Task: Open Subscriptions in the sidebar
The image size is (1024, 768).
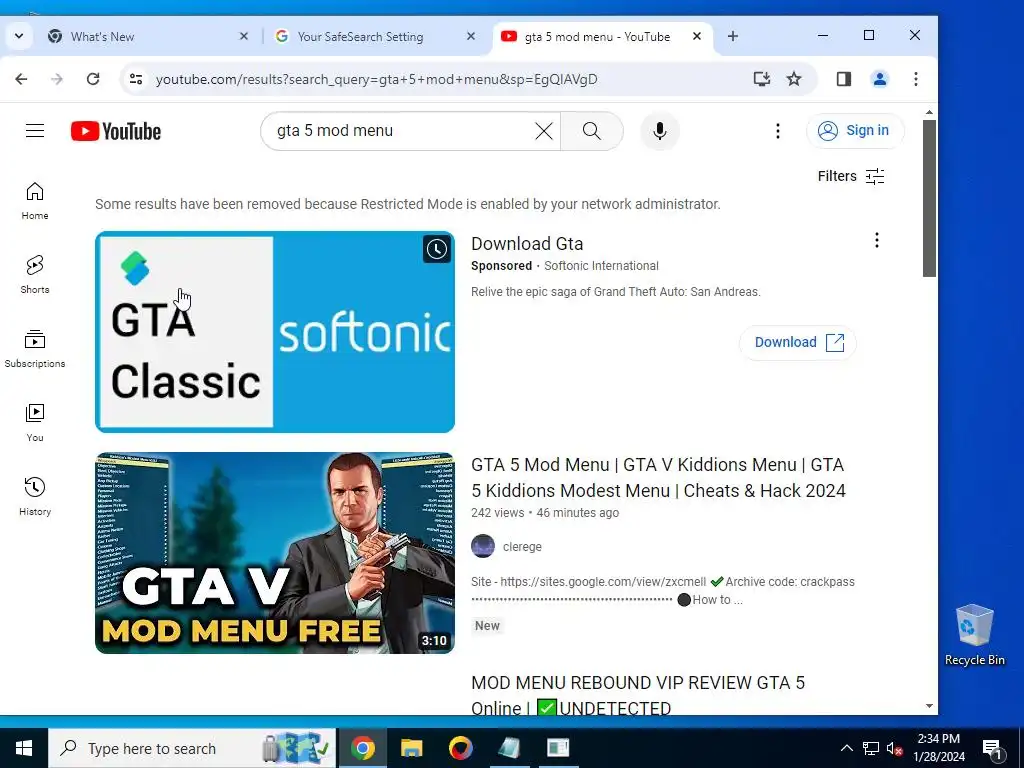Action: coord(35,349)
